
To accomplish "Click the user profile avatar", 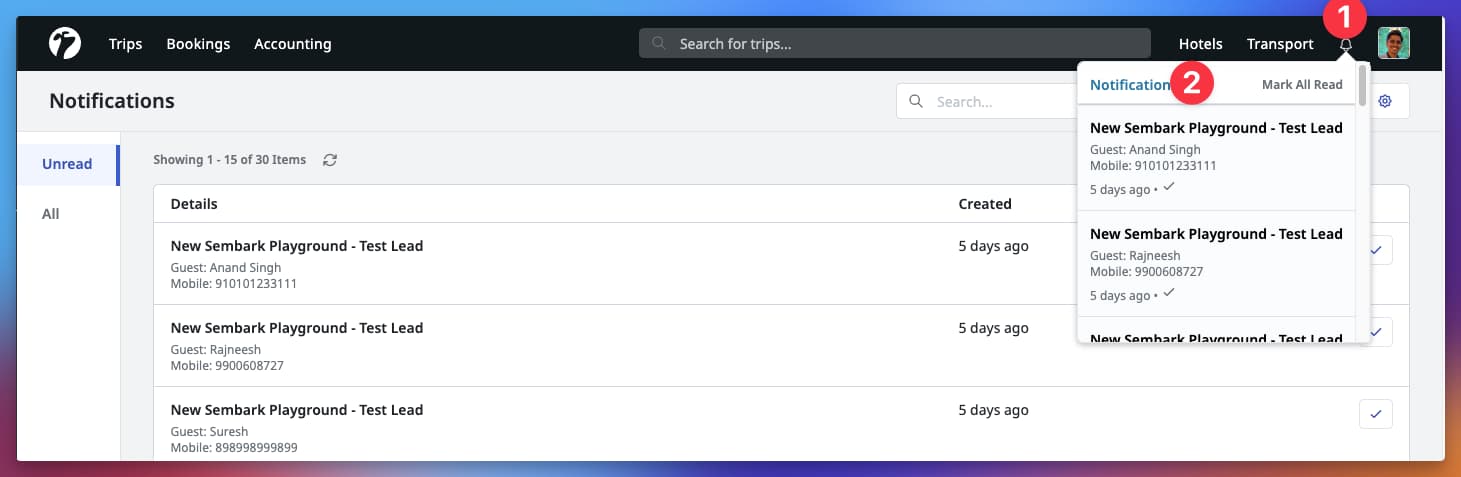I will pyautogui.click(x=1393, y=44).
